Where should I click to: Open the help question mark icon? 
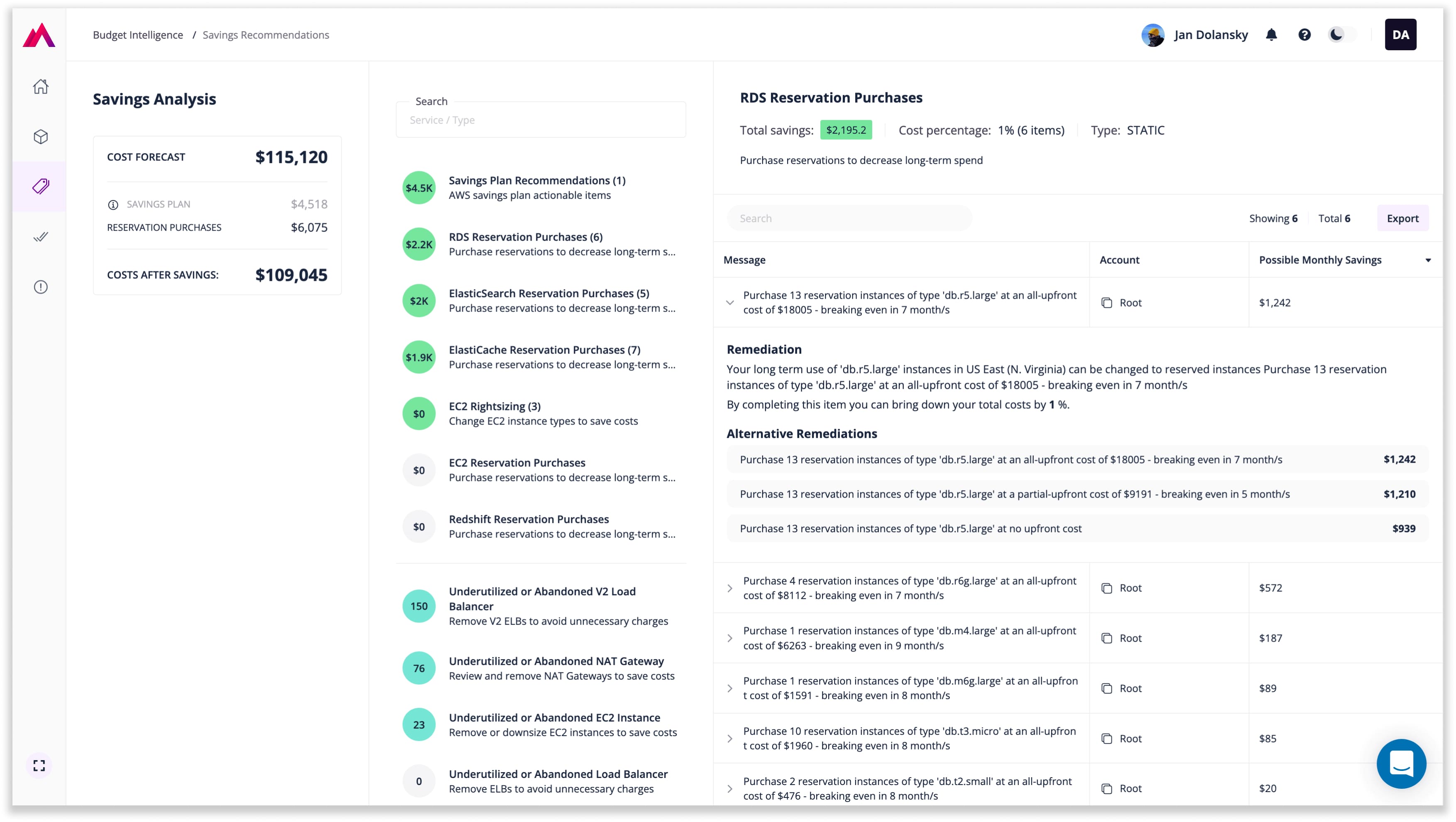tap(1304, 35)
